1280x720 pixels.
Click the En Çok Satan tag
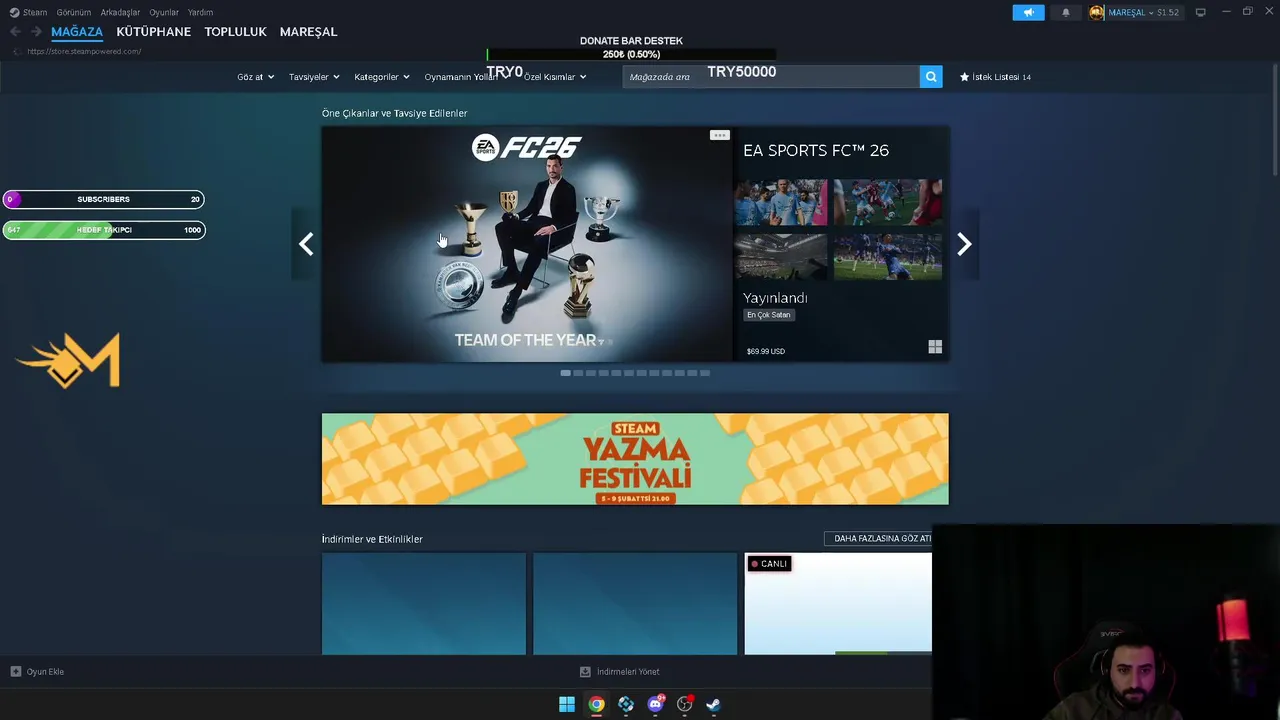768,315
